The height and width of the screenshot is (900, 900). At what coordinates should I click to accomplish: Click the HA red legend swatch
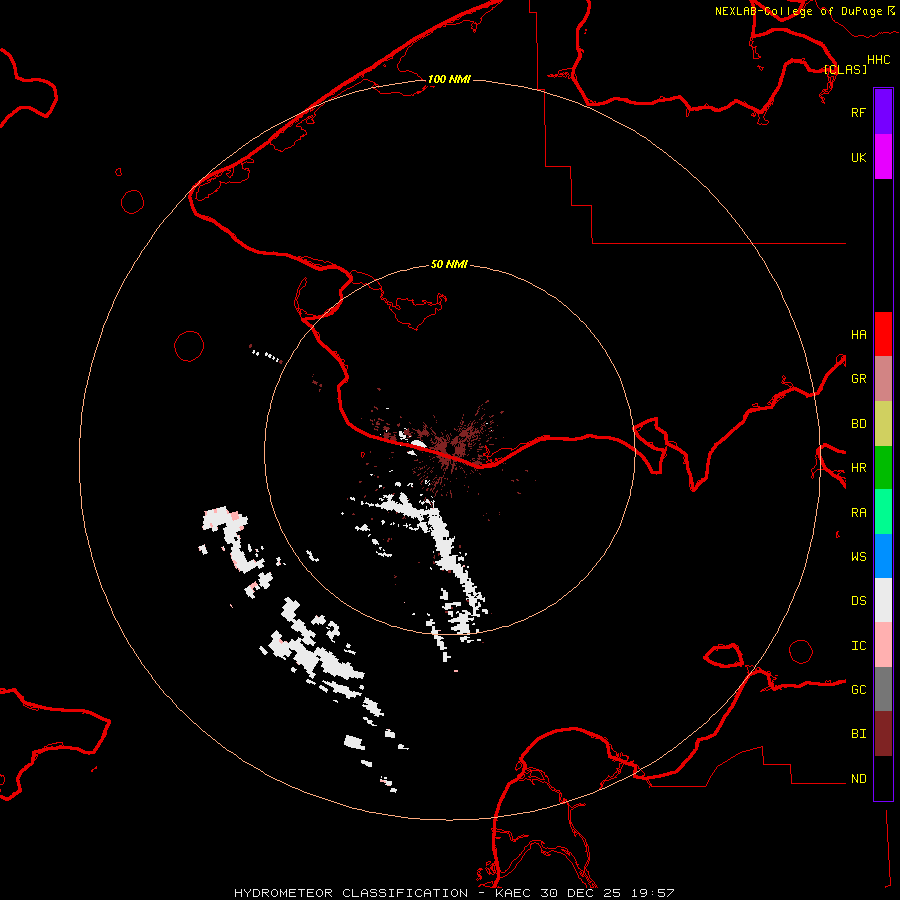(x=883, y=334)
